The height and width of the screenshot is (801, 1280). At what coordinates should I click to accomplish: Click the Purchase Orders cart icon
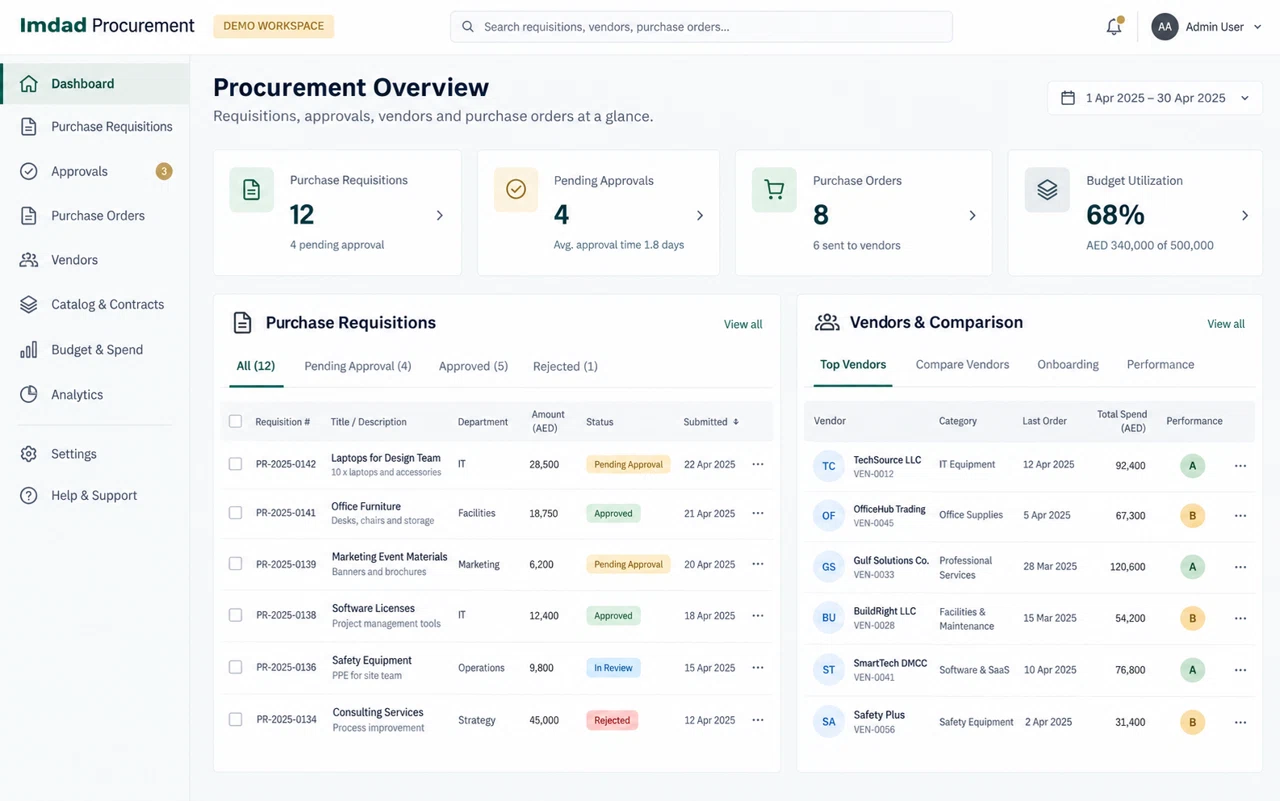tap(774, 190)
